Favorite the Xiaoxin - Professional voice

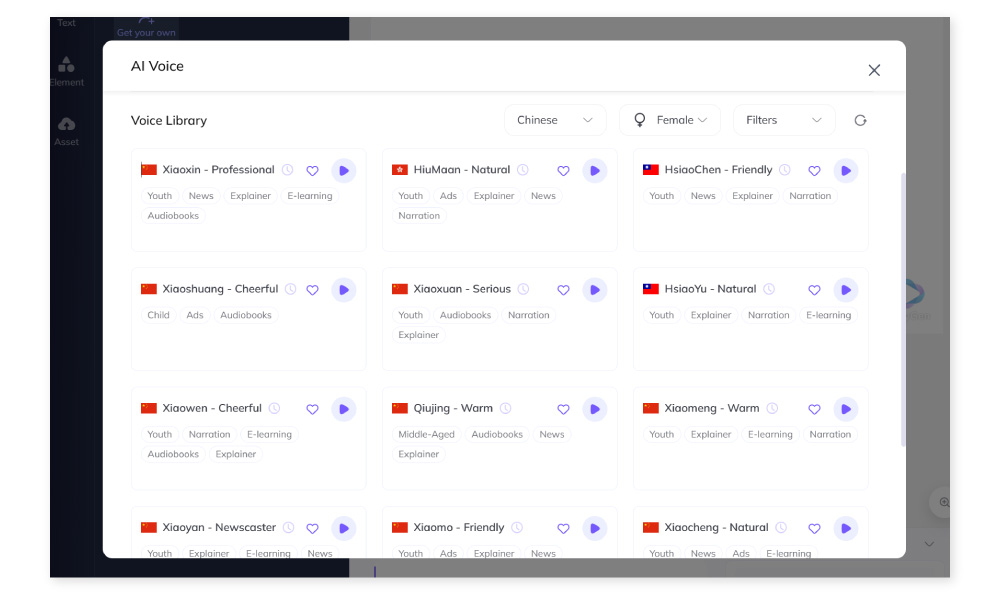312,171
